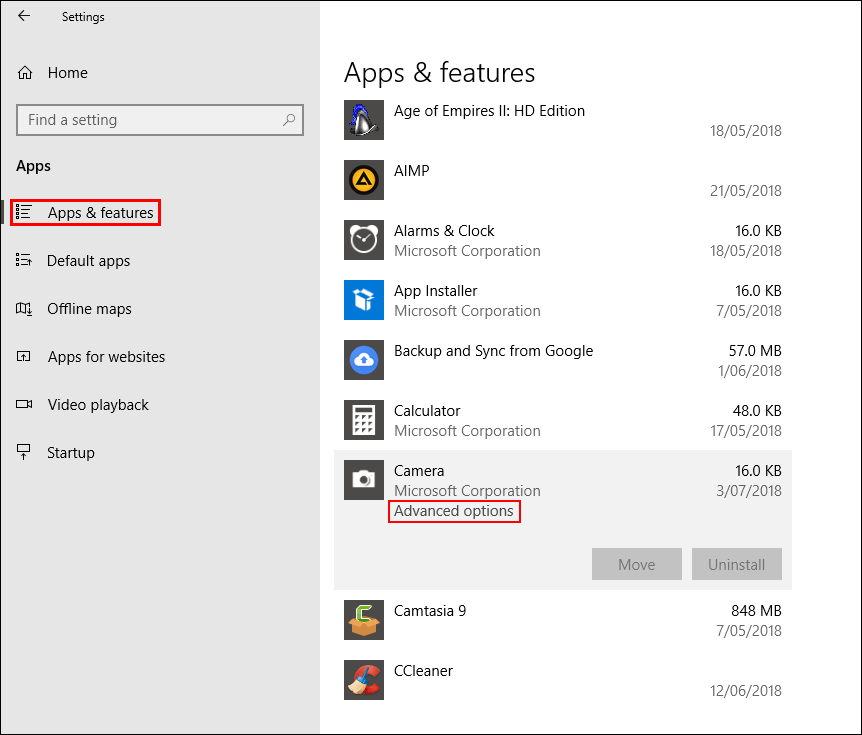The image size is (862, 735).
Task: Click the back arrow in Settings
Action: click(x=24, y=16)
